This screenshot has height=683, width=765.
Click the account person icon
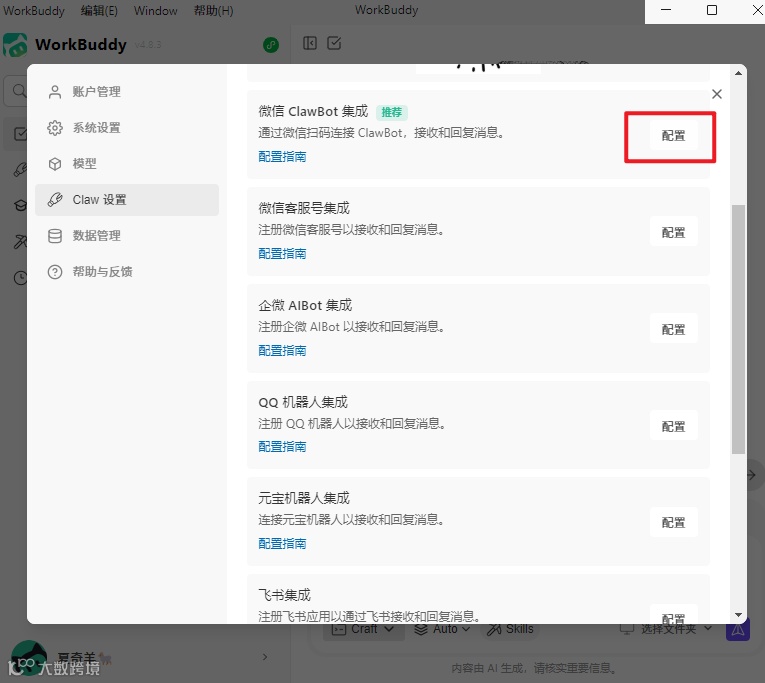[55, 92]
